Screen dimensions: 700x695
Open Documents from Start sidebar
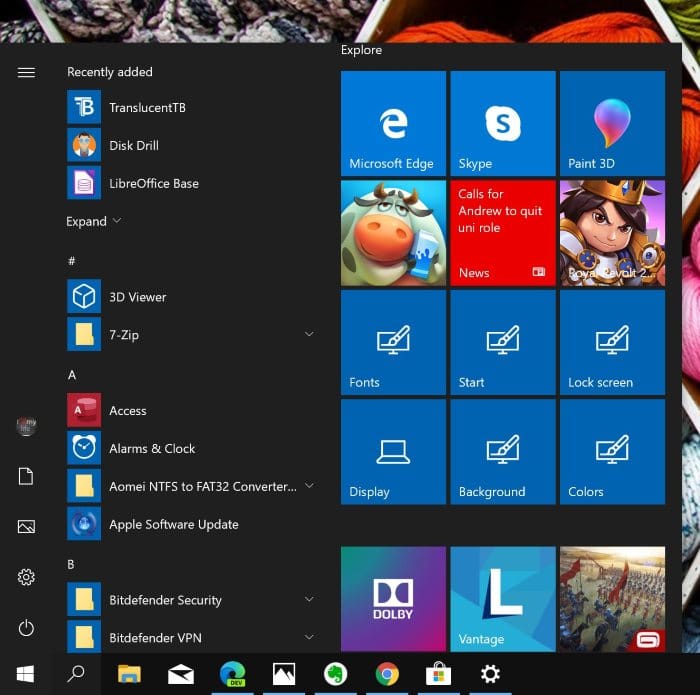pos(26,476)
